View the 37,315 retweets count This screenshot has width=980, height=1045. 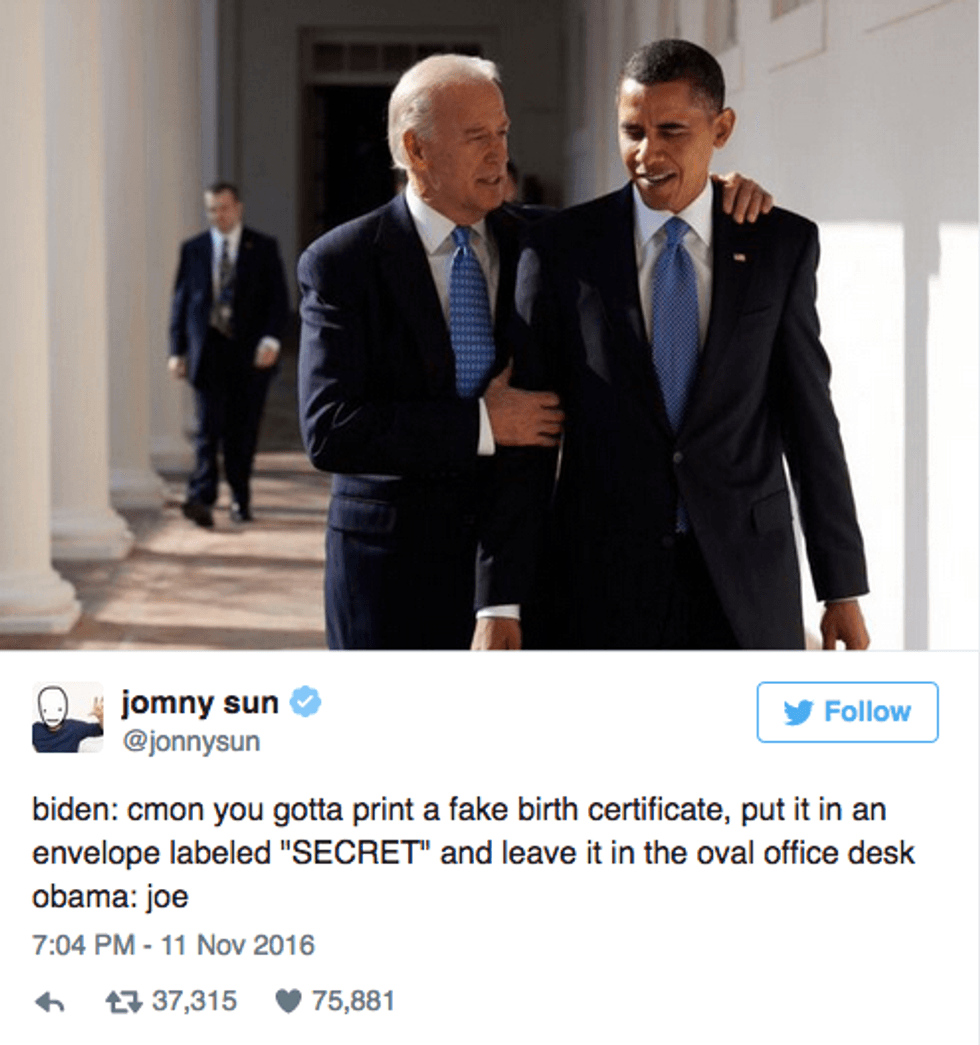(195, 1002)
